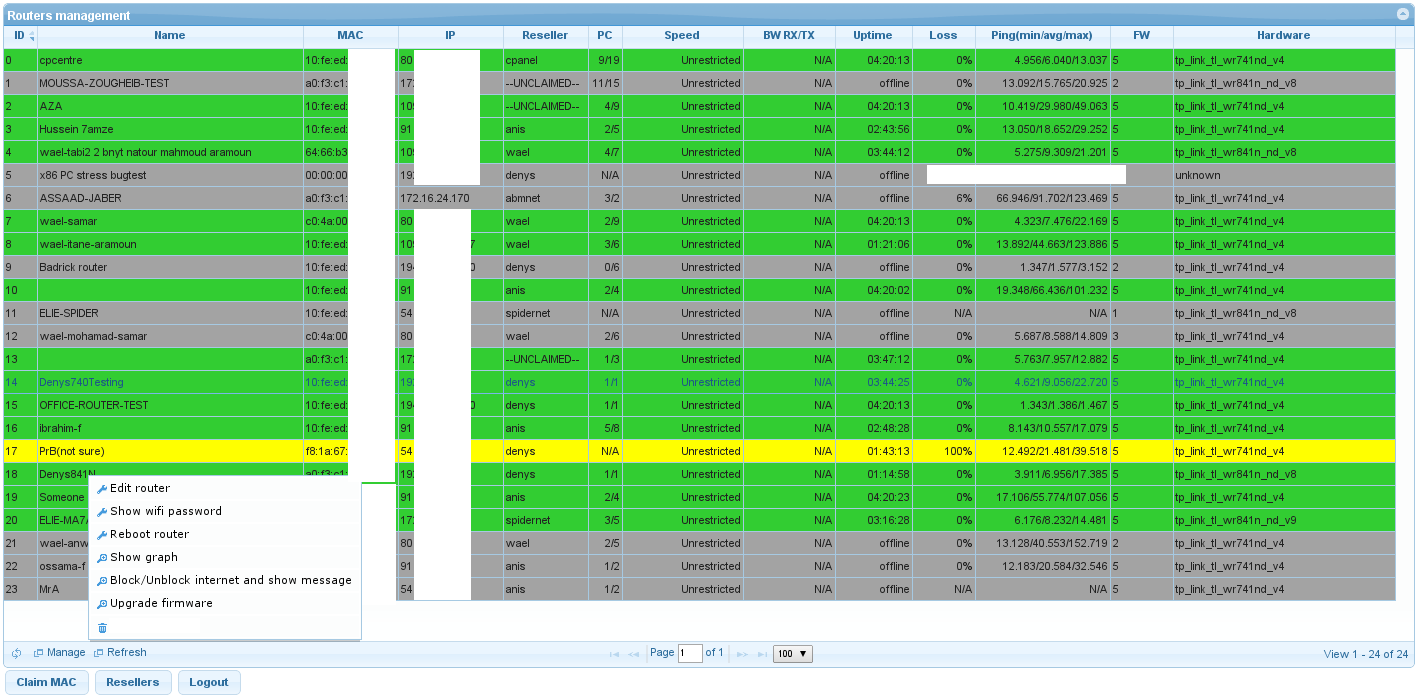Go to the last page of results
This screenshot has height=700, width=1418.
click(x=762, y=654)
